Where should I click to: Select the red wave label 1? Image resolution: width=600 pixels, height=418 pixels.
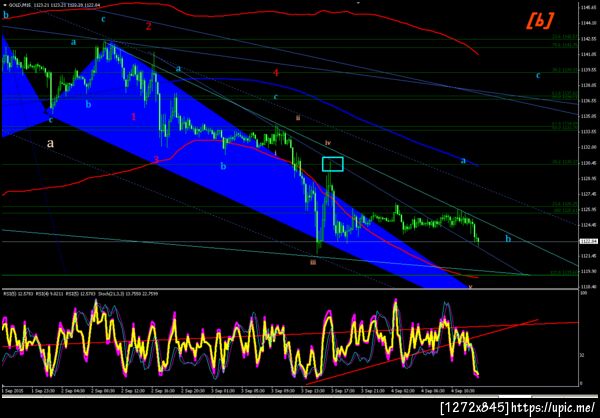point(134,116)
